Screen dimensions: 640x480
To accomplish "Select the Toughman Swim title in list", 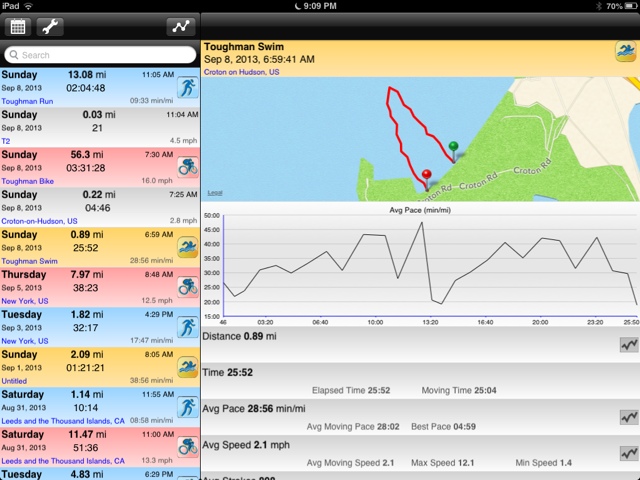I will 29,261.
